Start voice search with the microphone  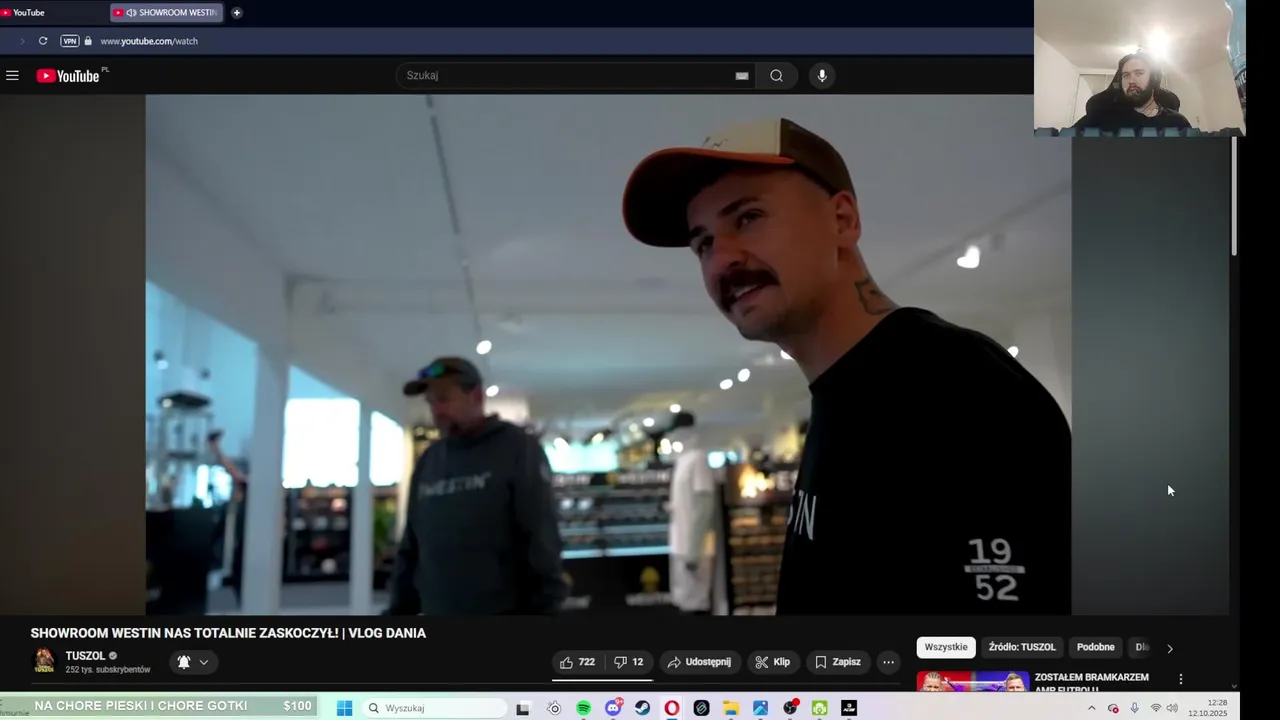point(822,75)
